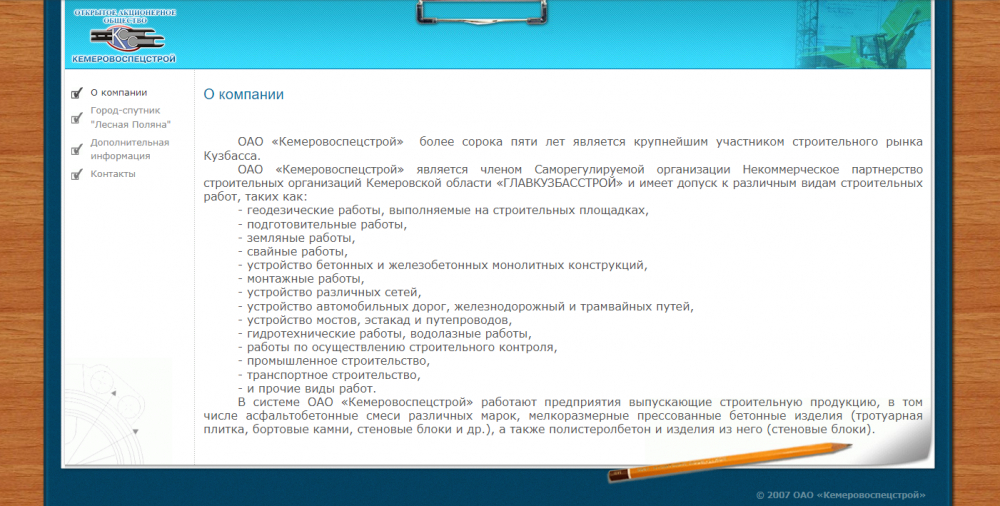Click checkmark icon beside Город-спутник Лесная Поляна
This screenshot has width=1000, height=506.
point(77,118)
